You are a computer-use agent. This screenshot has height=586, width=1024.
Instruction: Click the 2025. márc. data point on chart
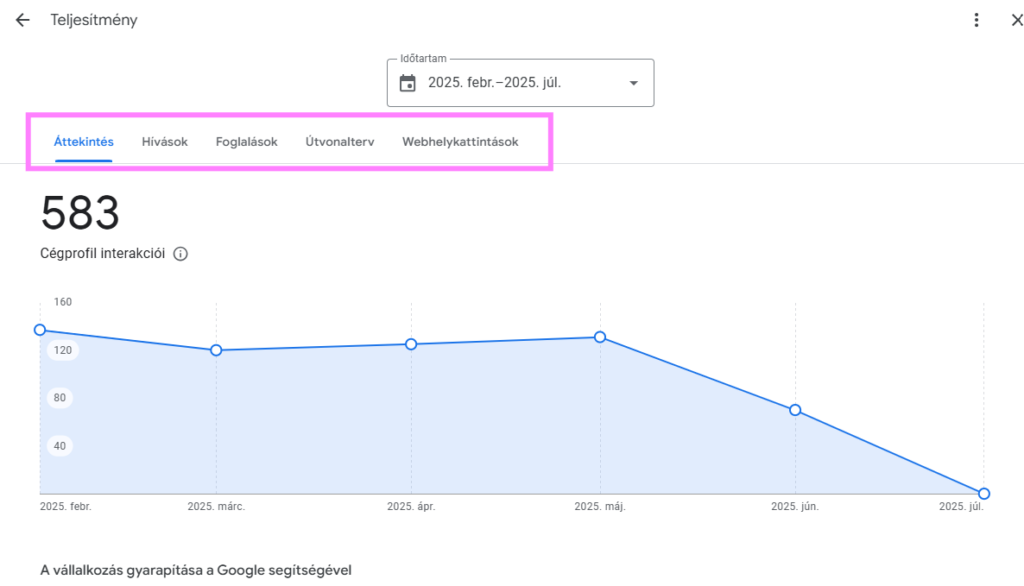[216, 350]
